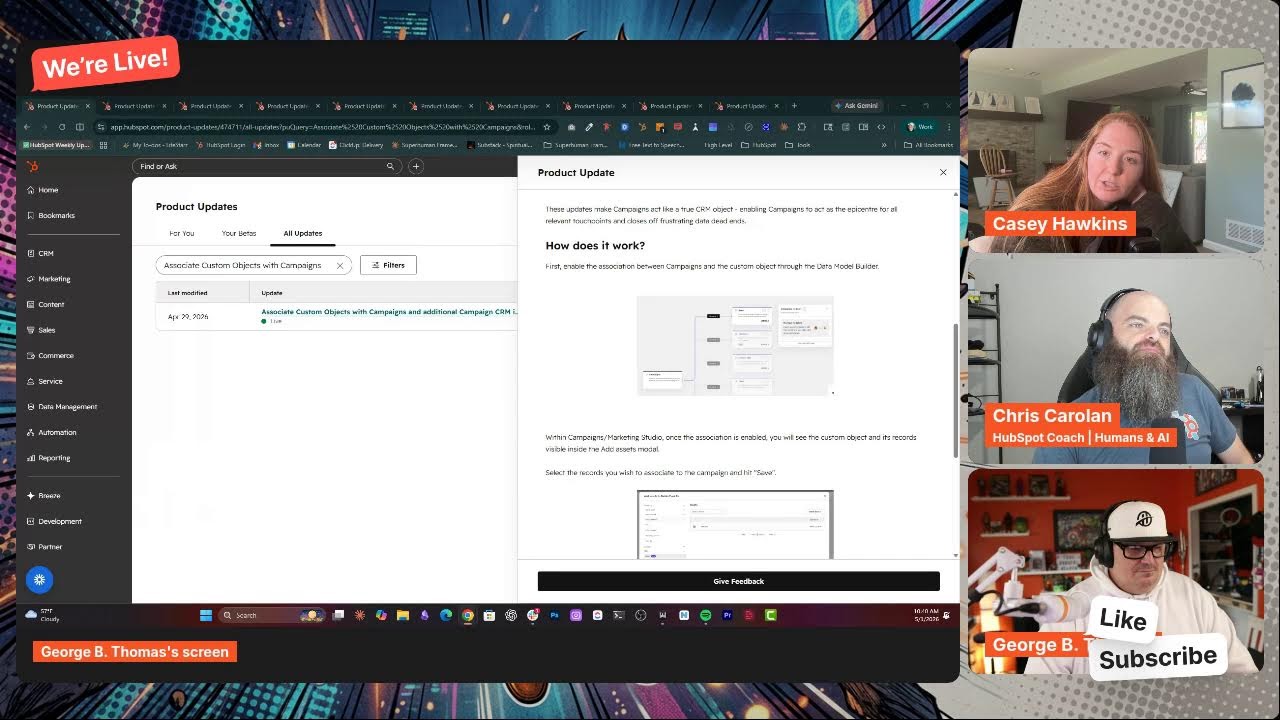Open the HubSpot Login bookmark

click(220, 145)
